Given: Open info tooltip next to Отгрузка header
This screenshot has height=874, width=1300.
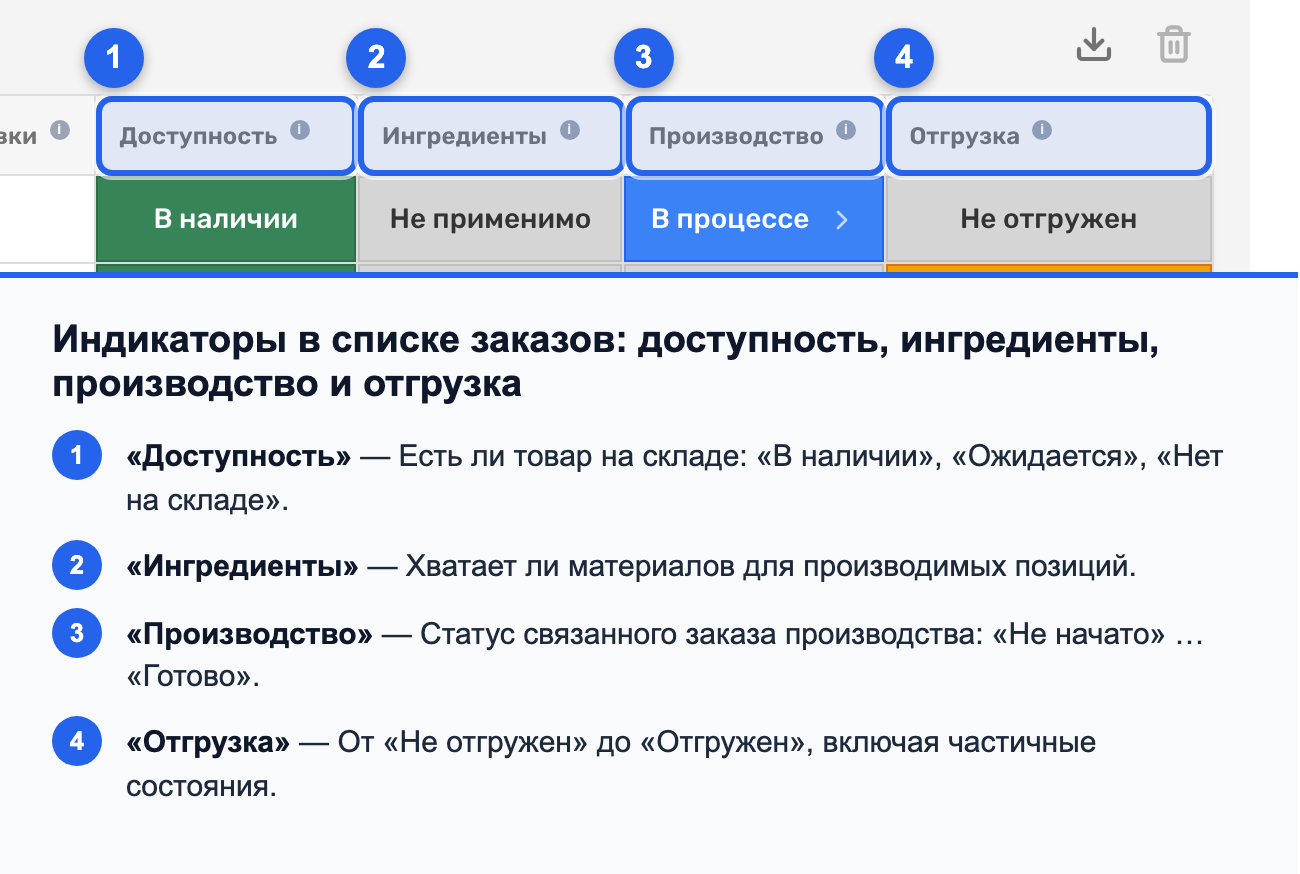Looking at the screenshot, I should pyautogui.click(x=1042, y=130).
